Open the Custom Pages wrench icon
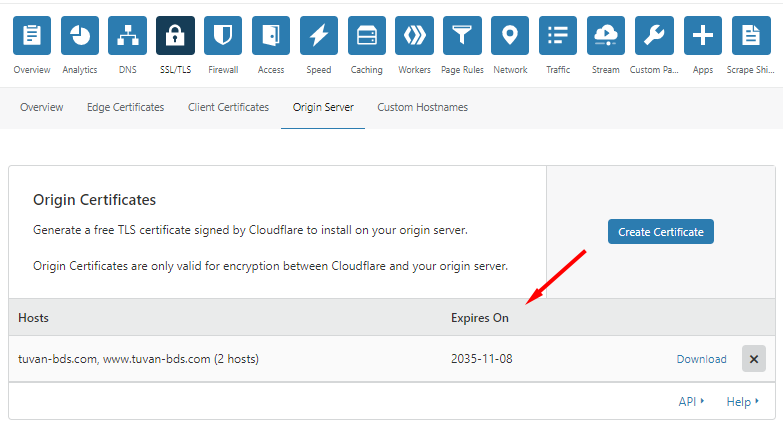 [x=654, y=35]
